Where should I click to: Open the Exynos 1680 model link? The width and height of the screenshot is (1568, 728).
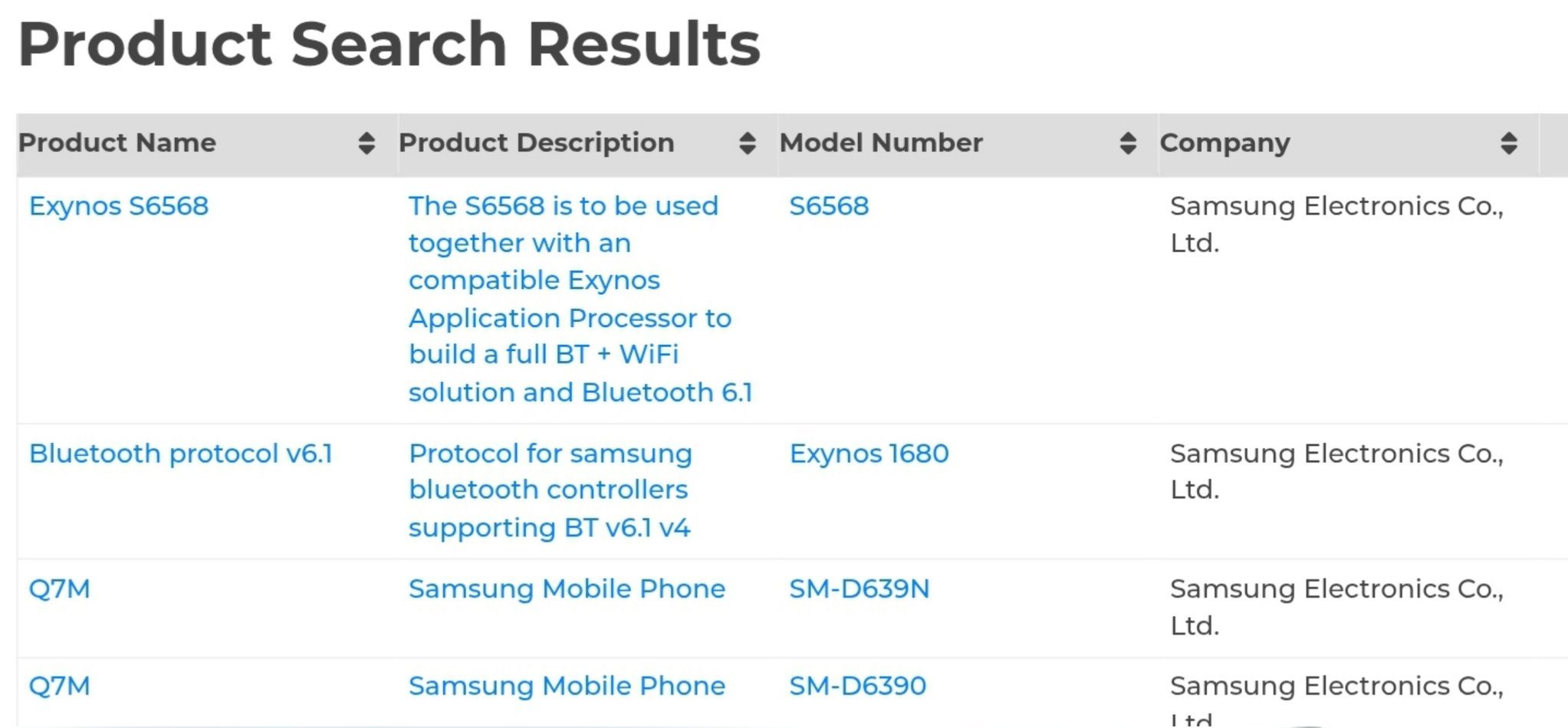[870, 454]
